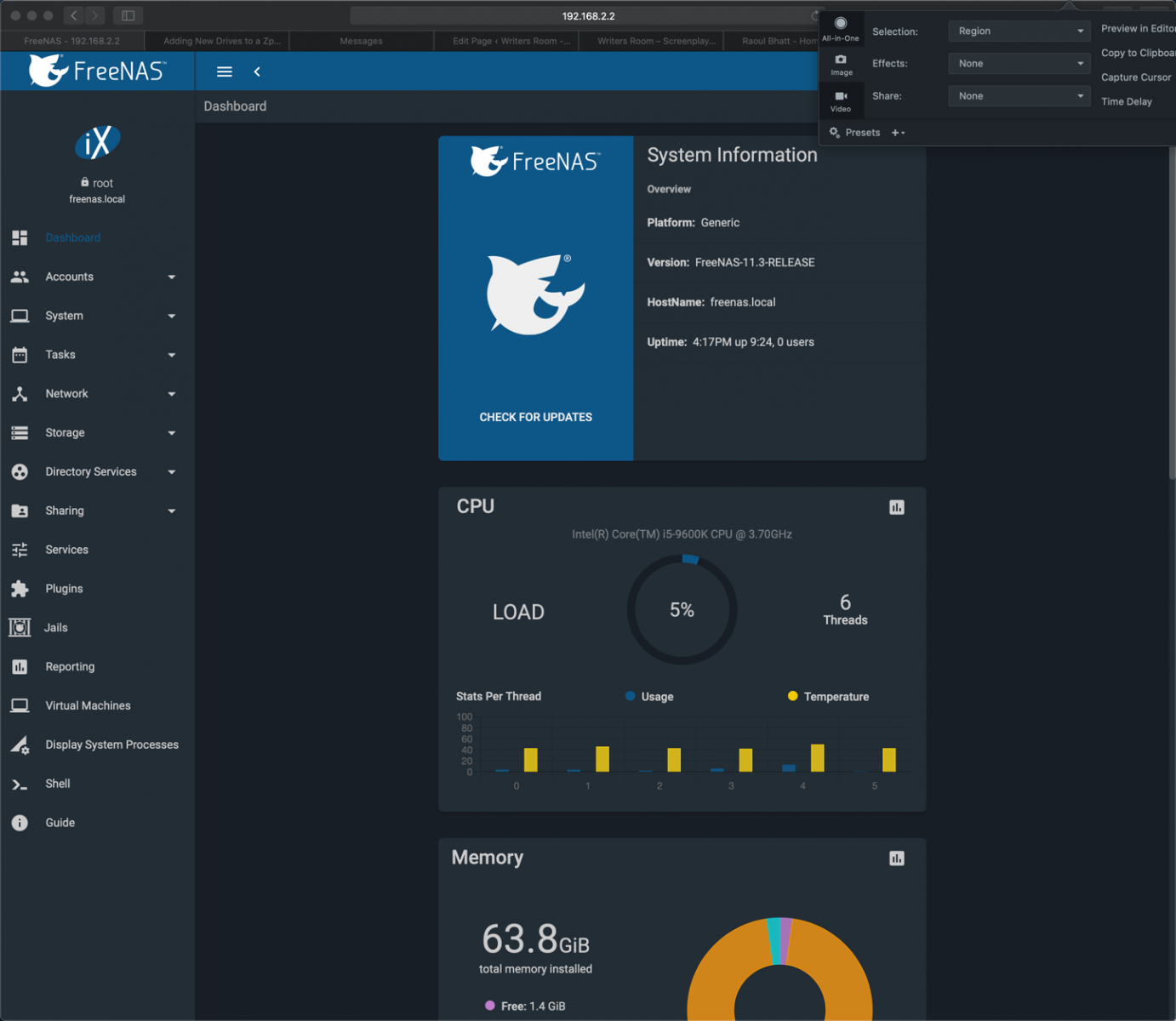Switch to Adding New Drives tab
The height and width of the screenshot is (1021, 1176).
[218, 41]
